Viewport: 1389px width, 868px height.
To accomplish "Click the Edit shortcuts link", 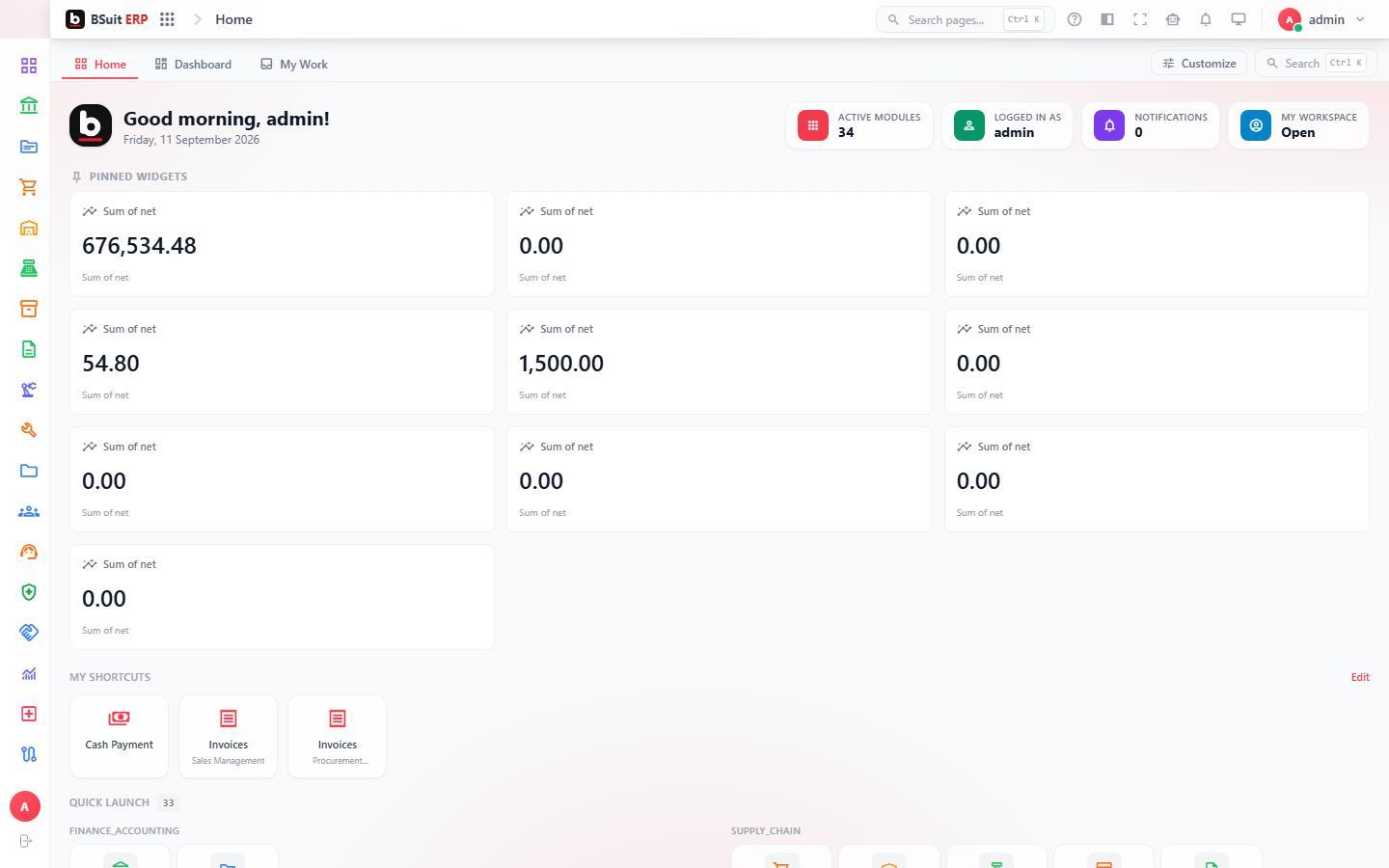I will (1360, 677).
